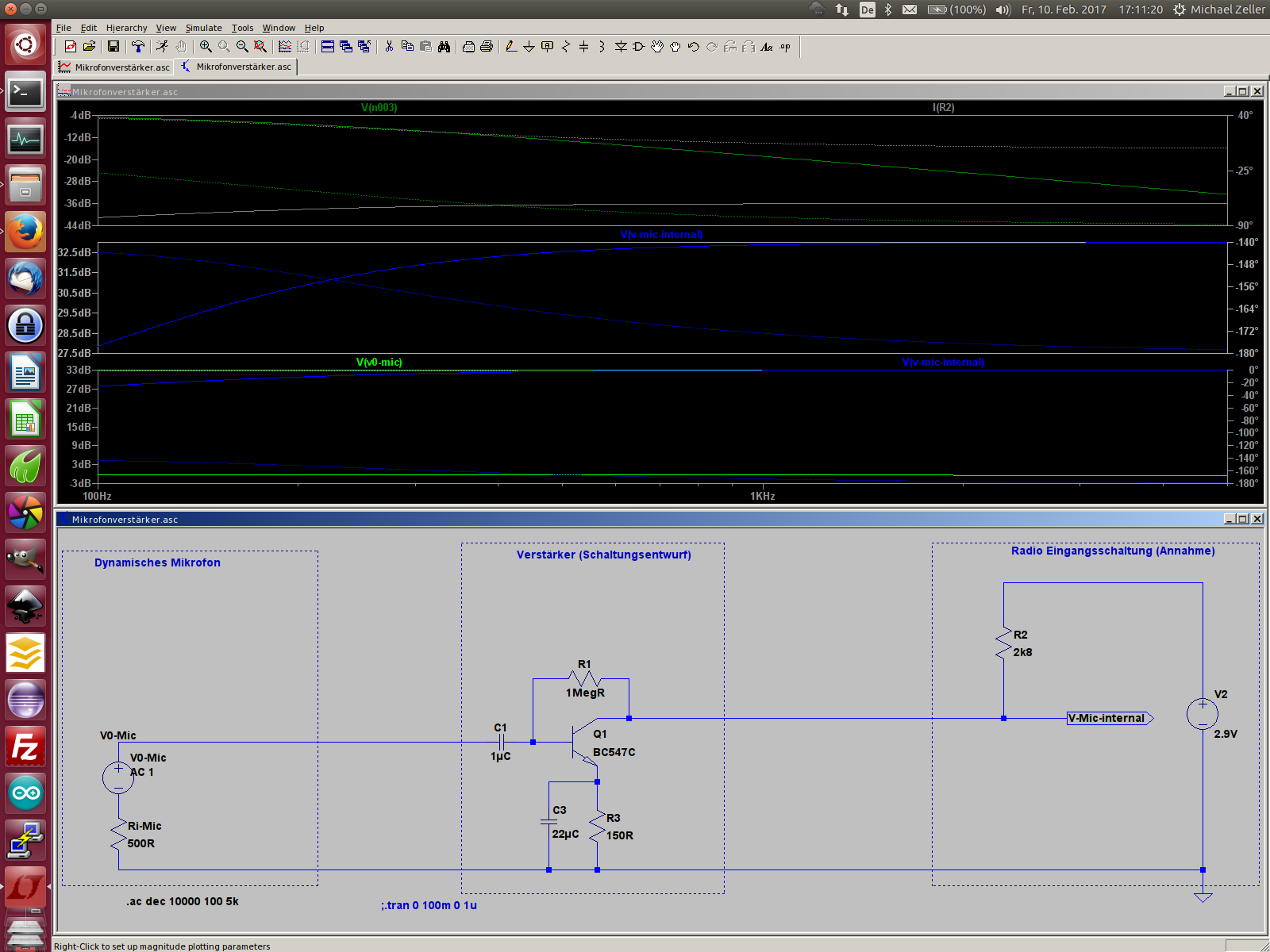Open the File menu
The image size is (1270, 952).
63,28
